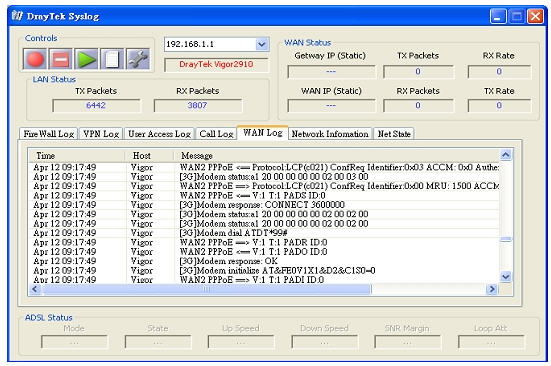Open the User Access Log tab
The width and height of the screenshot is (551, 366).
pos(159,134)
